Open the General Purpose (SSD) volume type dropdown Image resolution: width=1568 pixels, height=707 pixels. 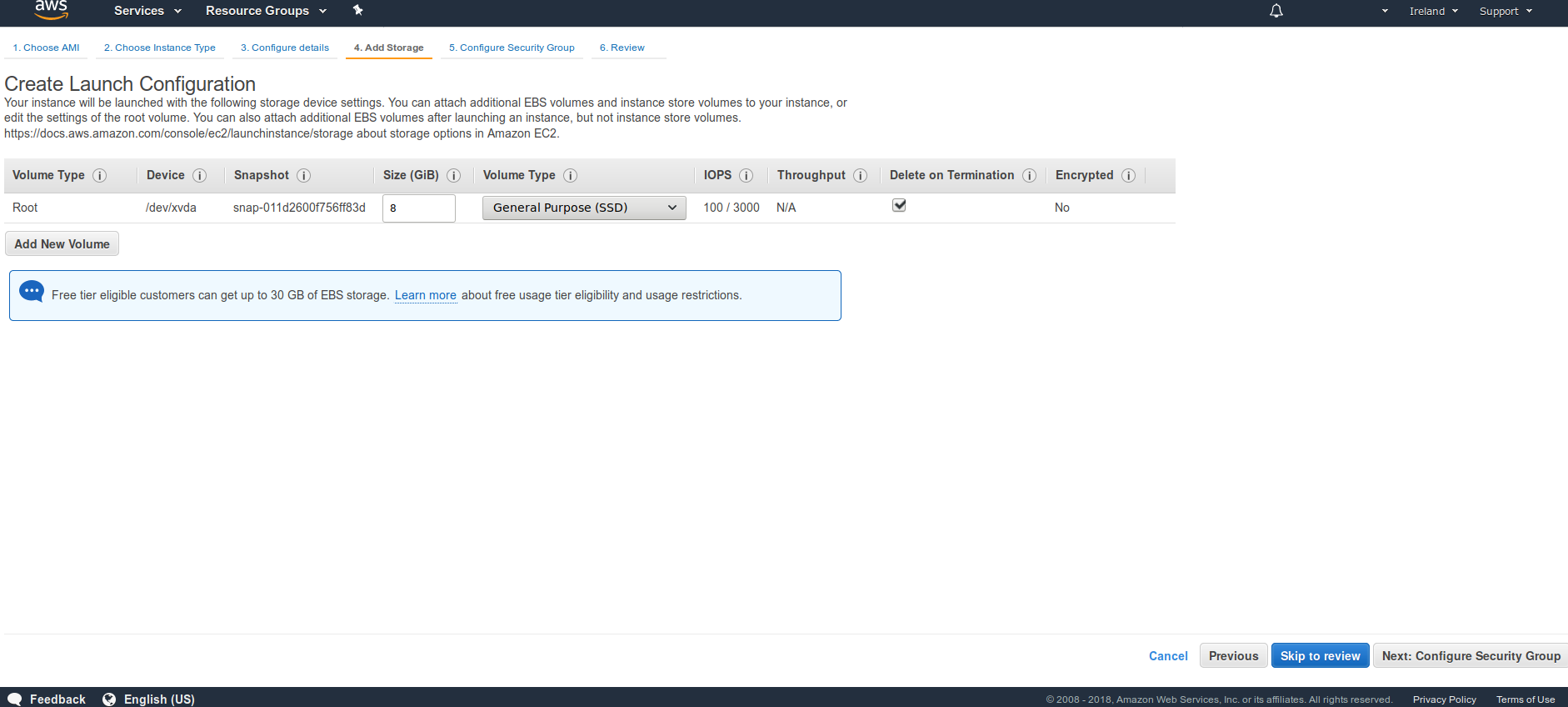583,208
